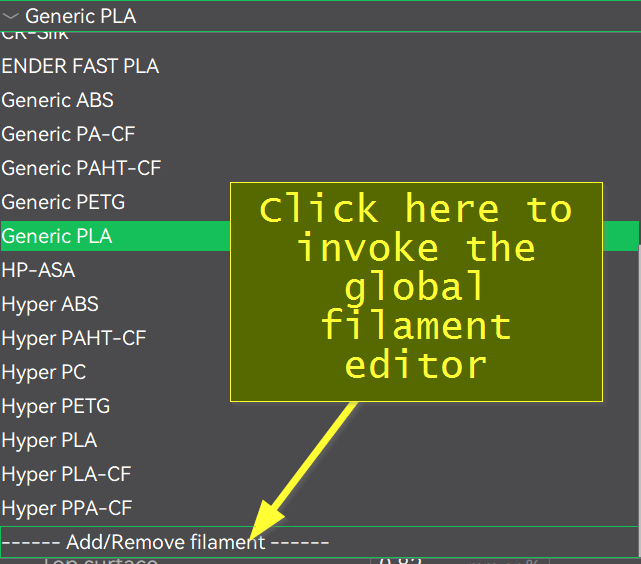Viewport: 641px width, 564px height.
Task: Select HP-ASA filament
Action: click(x=38, y=270)
